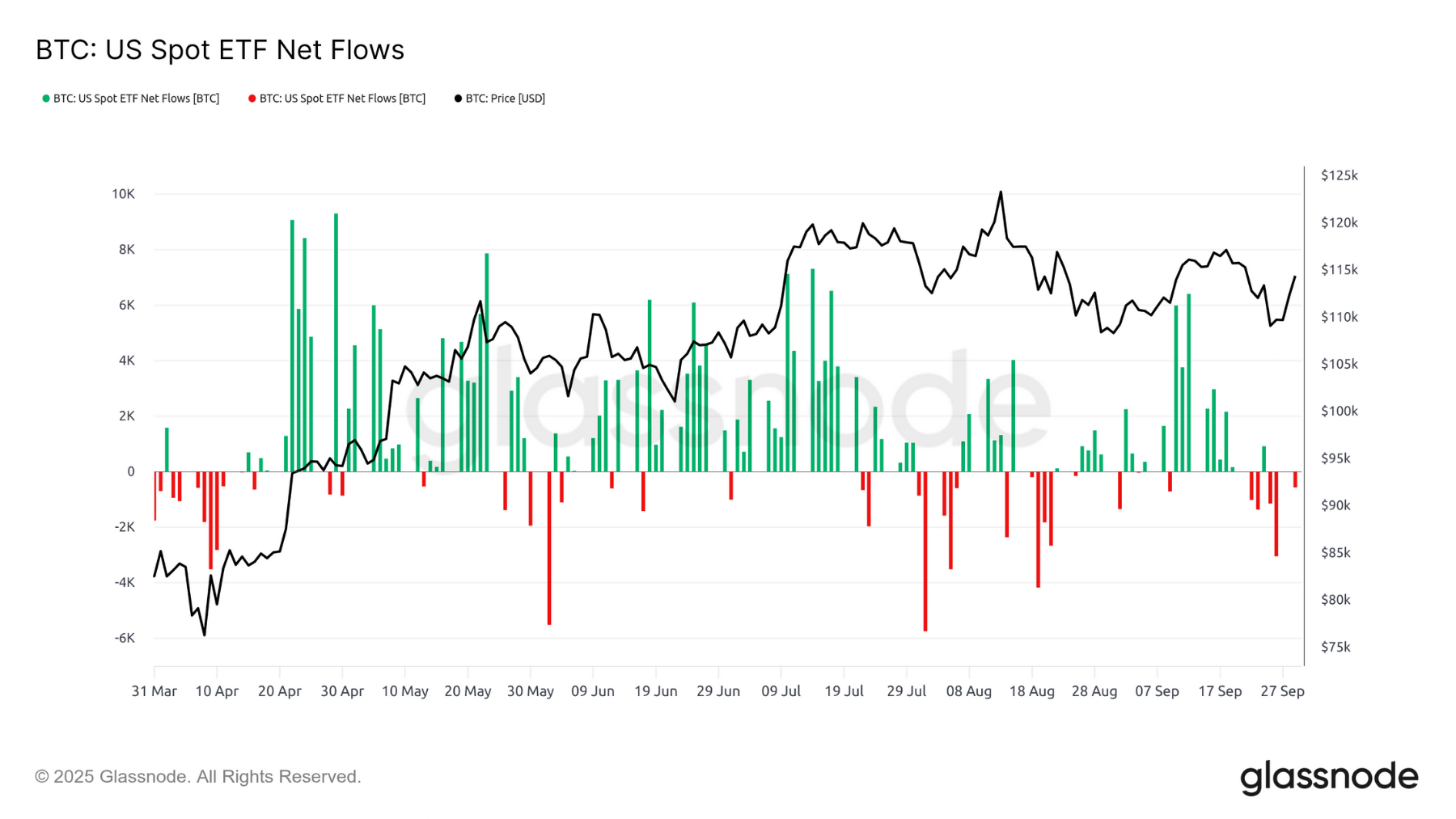Click the black glassnode logo below the chart

pyautogui.click(x=1328, y=777)
